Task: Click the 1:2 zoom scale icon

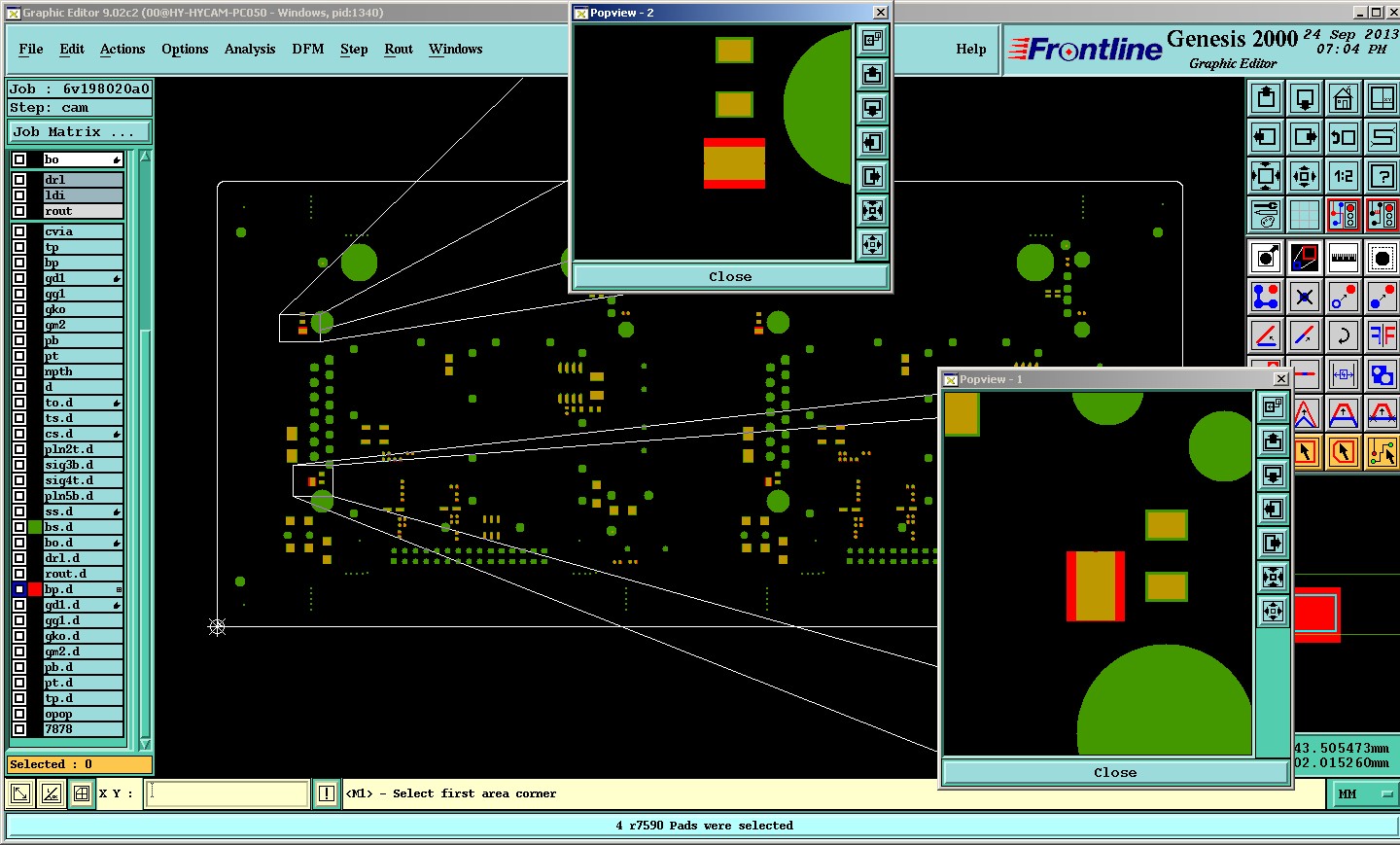Action: click(1344, 176)
